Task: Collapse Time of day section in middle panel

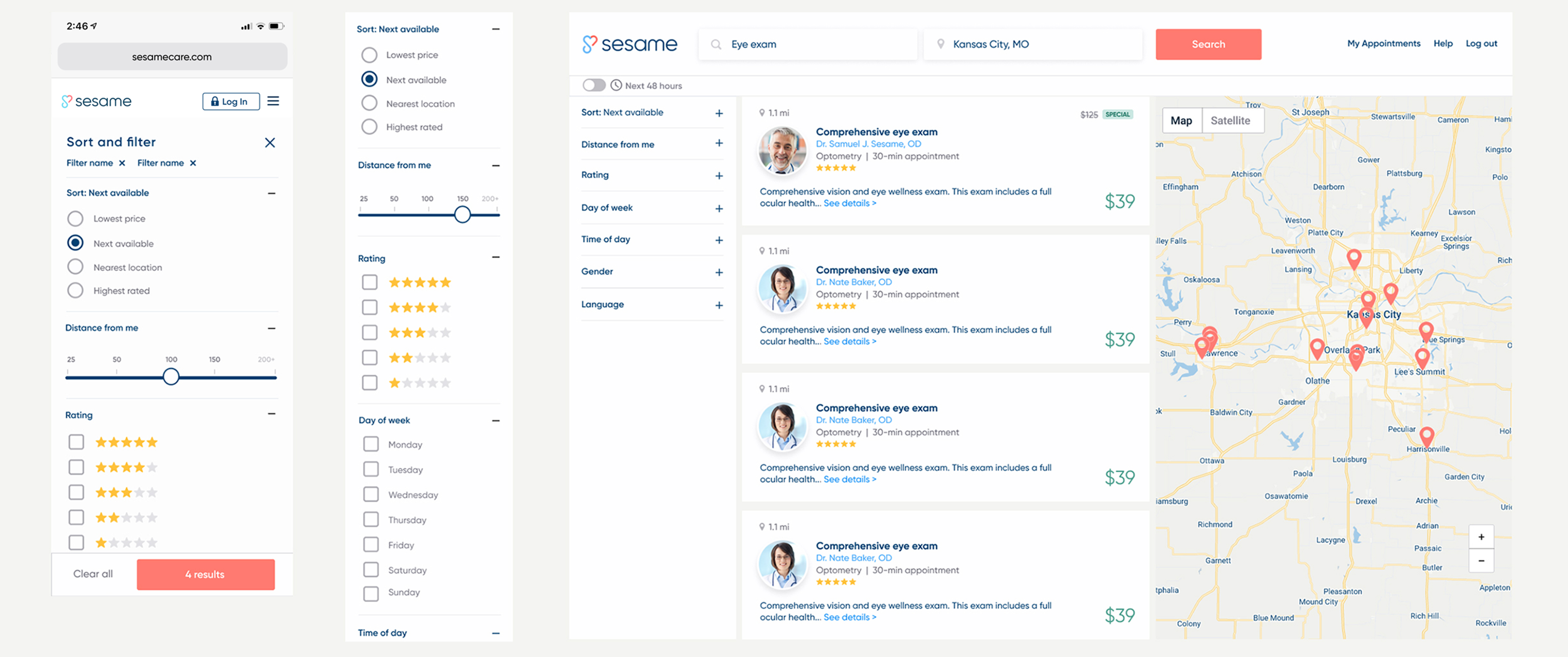Action: [495, 633]
